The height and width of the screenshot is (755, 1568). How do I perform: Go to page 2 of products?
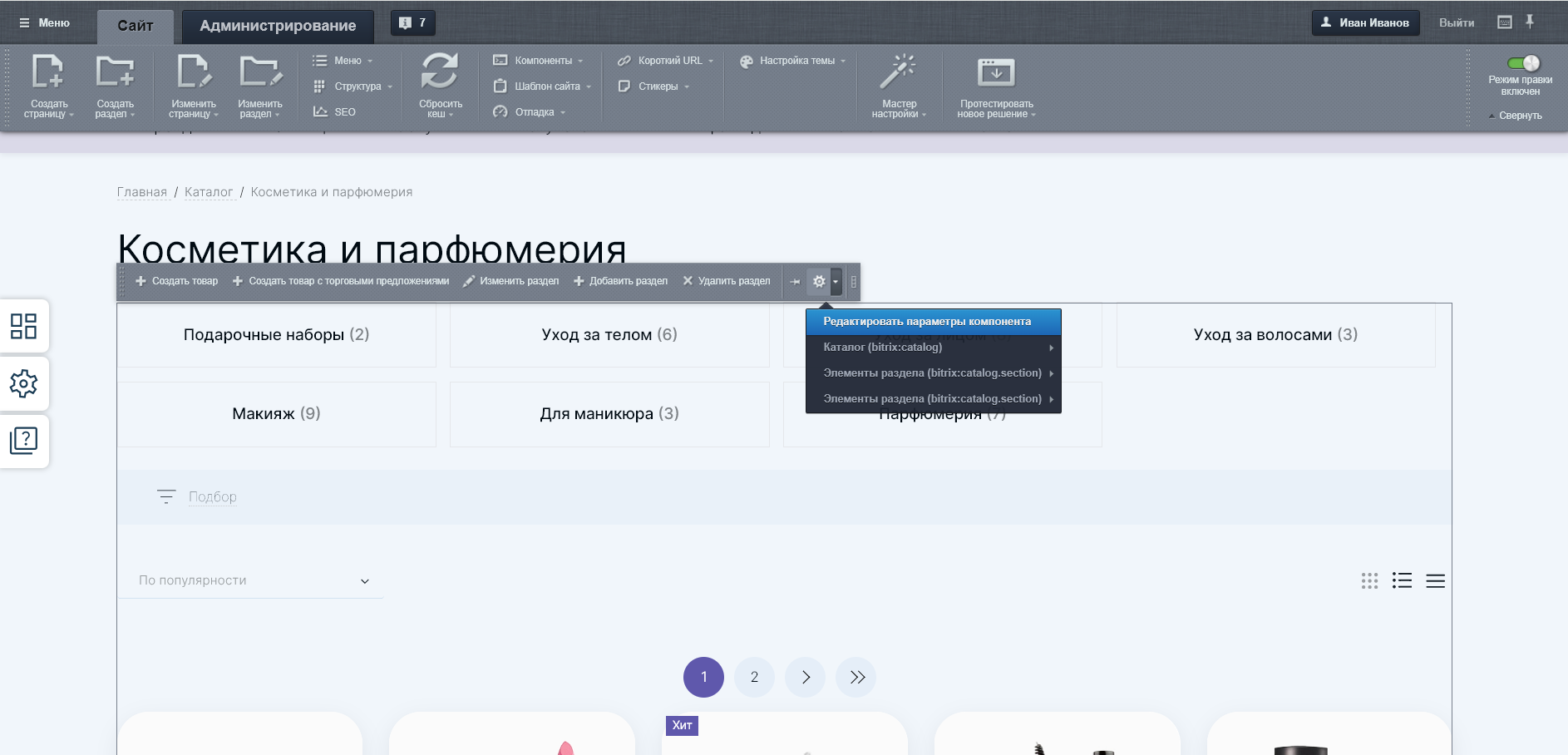[754, 677]
